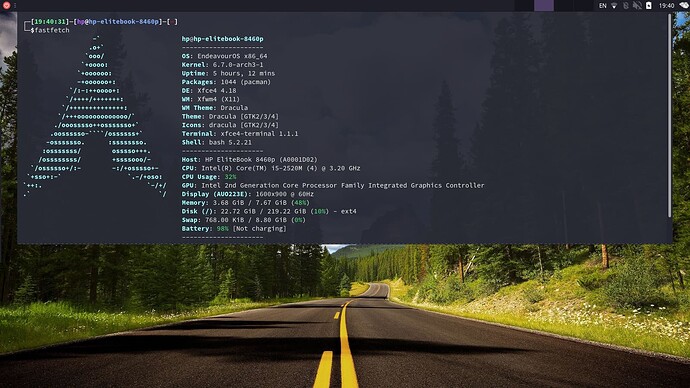Open the battery power manager icon
This screenshot has width=690, height=388.
point(649,6)
